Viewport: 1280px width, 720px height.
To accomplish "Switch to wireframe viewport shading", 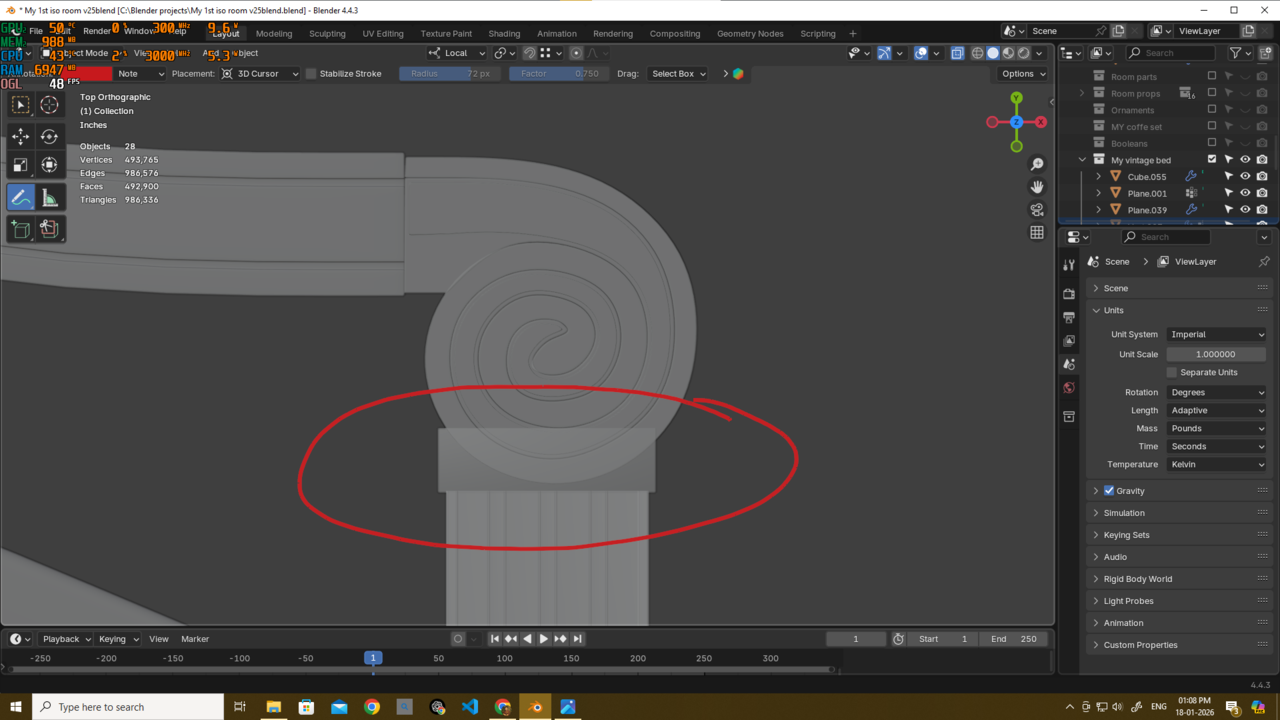I will (977, 53).
